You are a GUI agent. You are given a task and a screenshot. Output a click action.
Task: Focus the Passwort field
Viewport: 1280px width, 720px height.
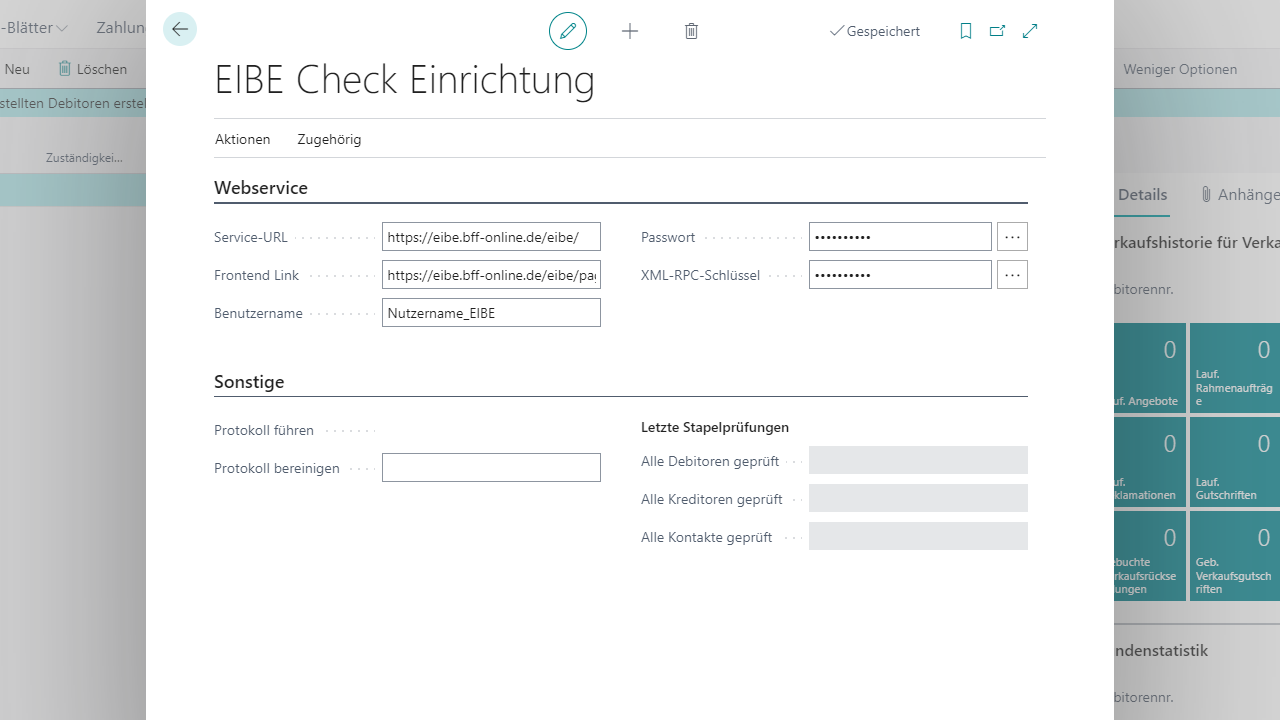(x=899, y=237)
